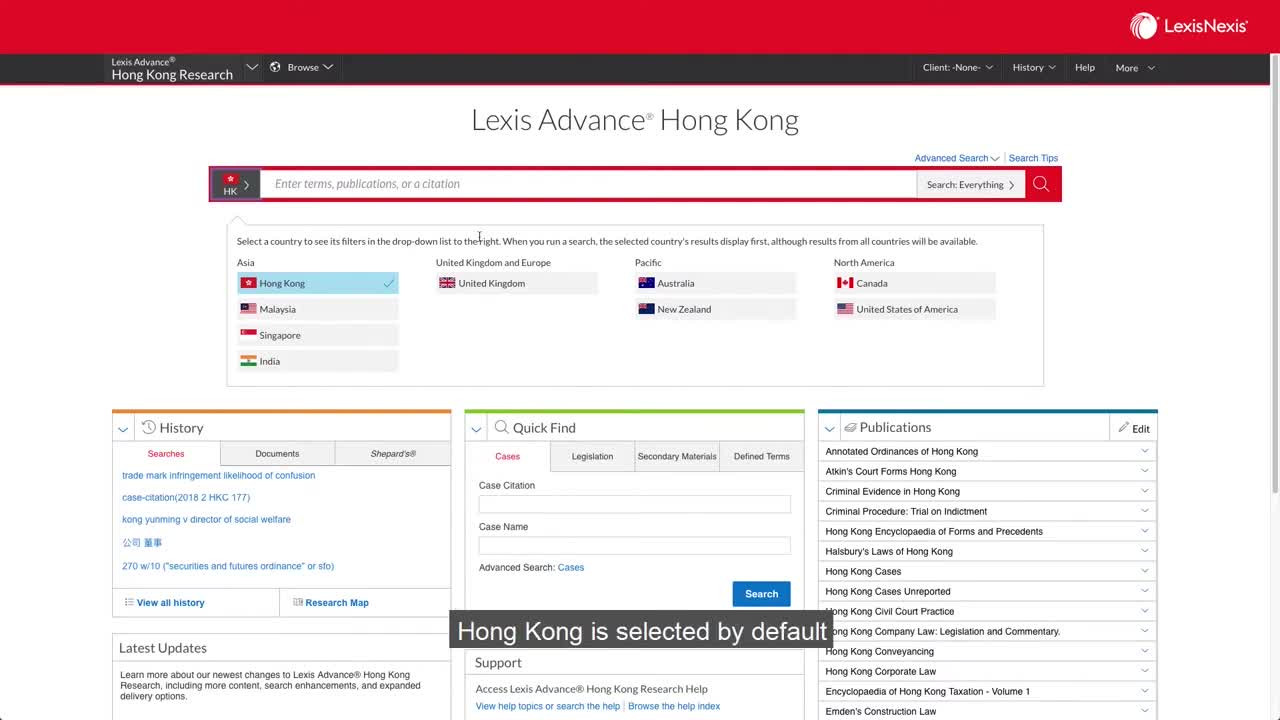The height and width of the screenshot is (720, 1280).
Task: Expand Halsbury's Laws of Hong Kong entry
Action: (1145, 551)
